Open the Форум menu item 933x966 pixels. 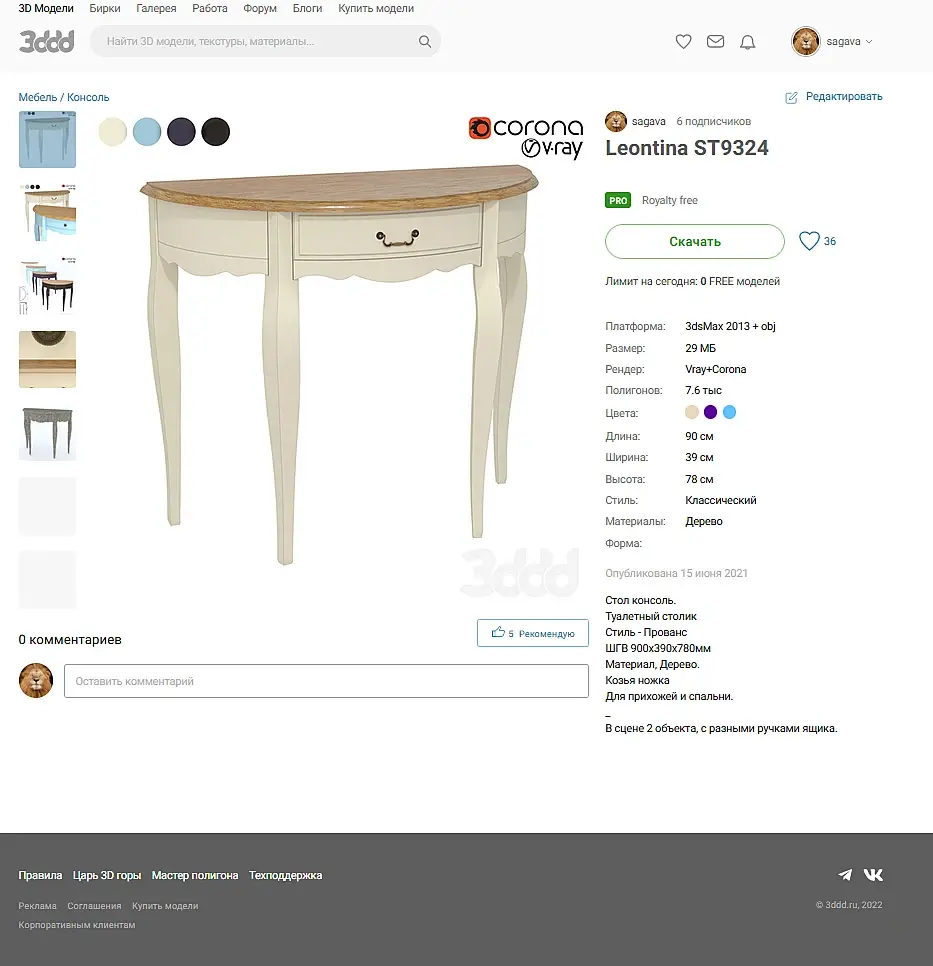(x=259, y=9)
